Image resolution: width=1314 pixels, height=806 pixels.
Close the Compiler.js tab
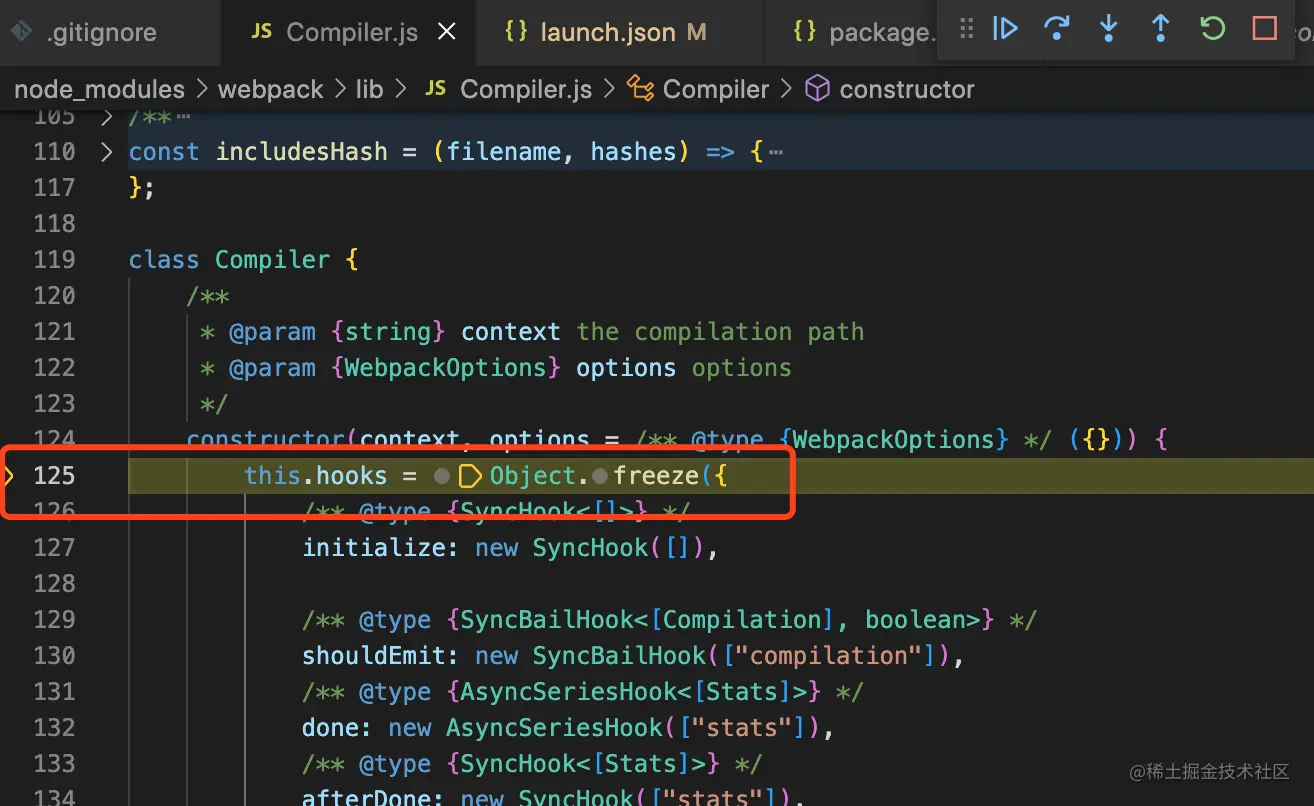[447, 32]
